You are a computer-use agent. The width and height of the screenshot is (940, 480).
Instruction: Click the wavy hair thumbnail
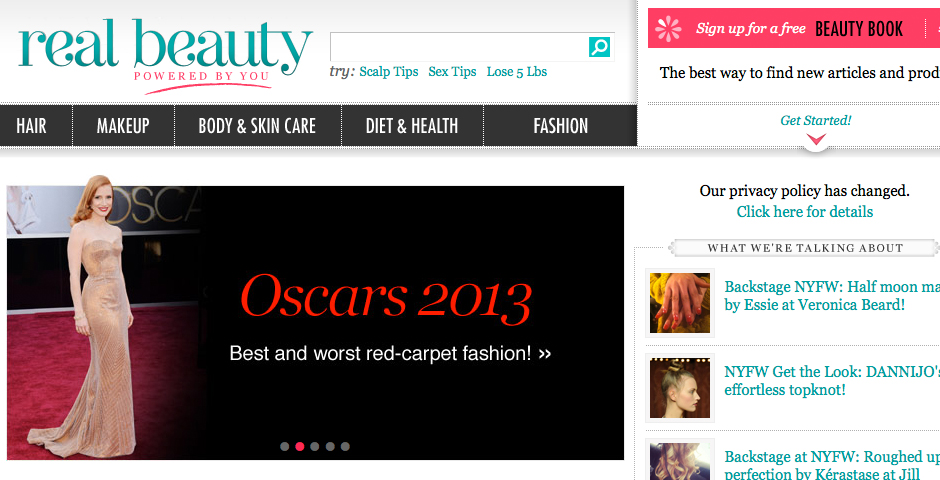(680, 460)
